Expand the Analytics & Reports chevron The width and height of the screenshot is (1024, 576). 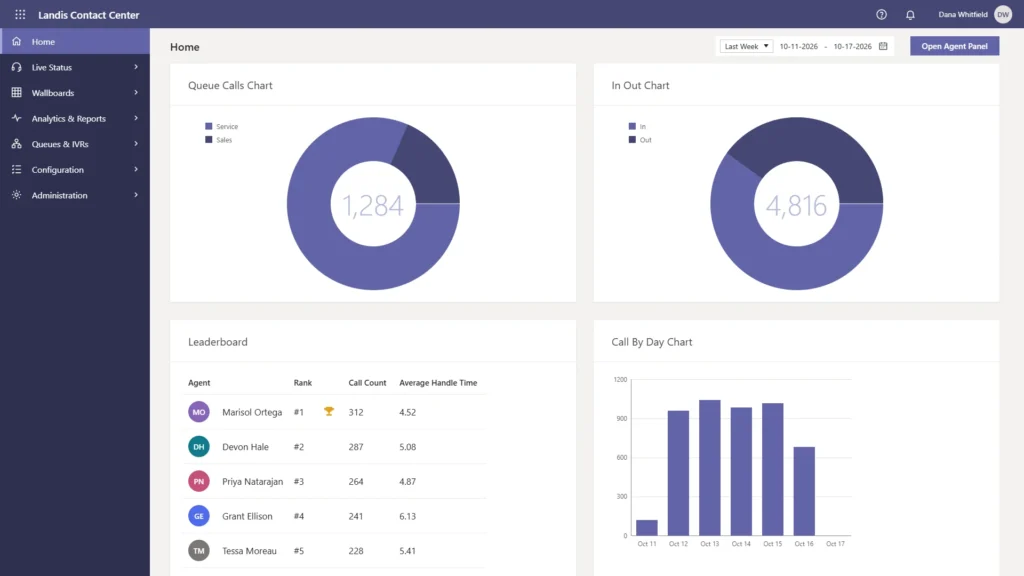[136, 118]
